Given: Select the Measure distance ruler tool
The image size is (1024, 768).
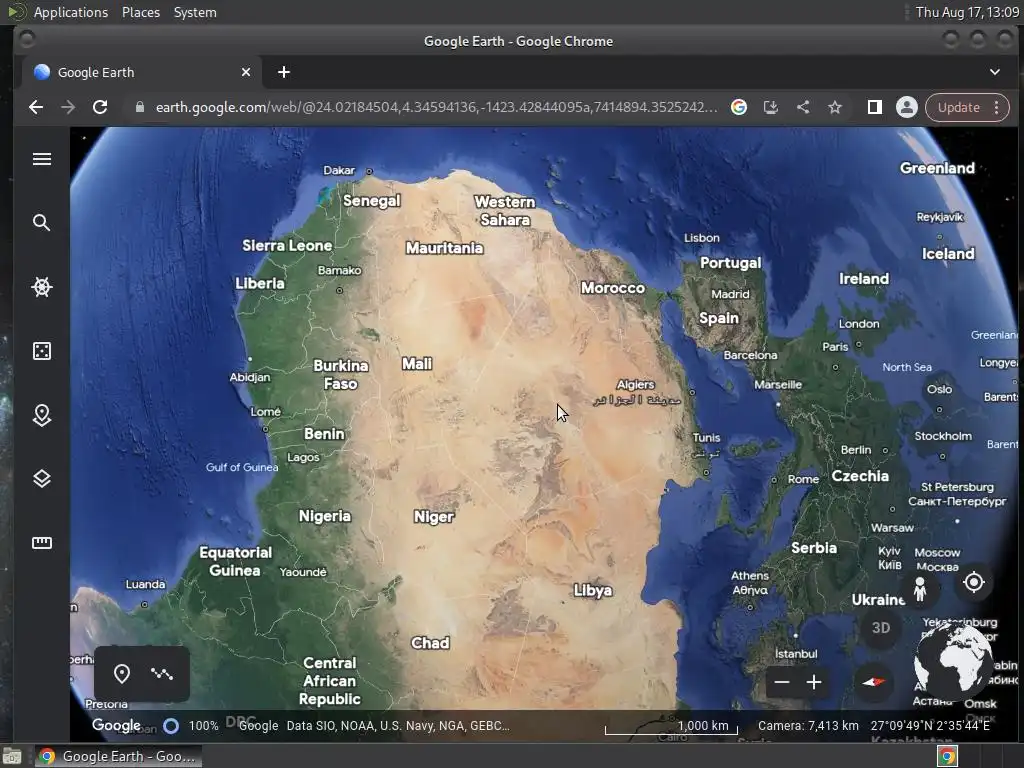Looking at the screenshot, I should 42,543.
